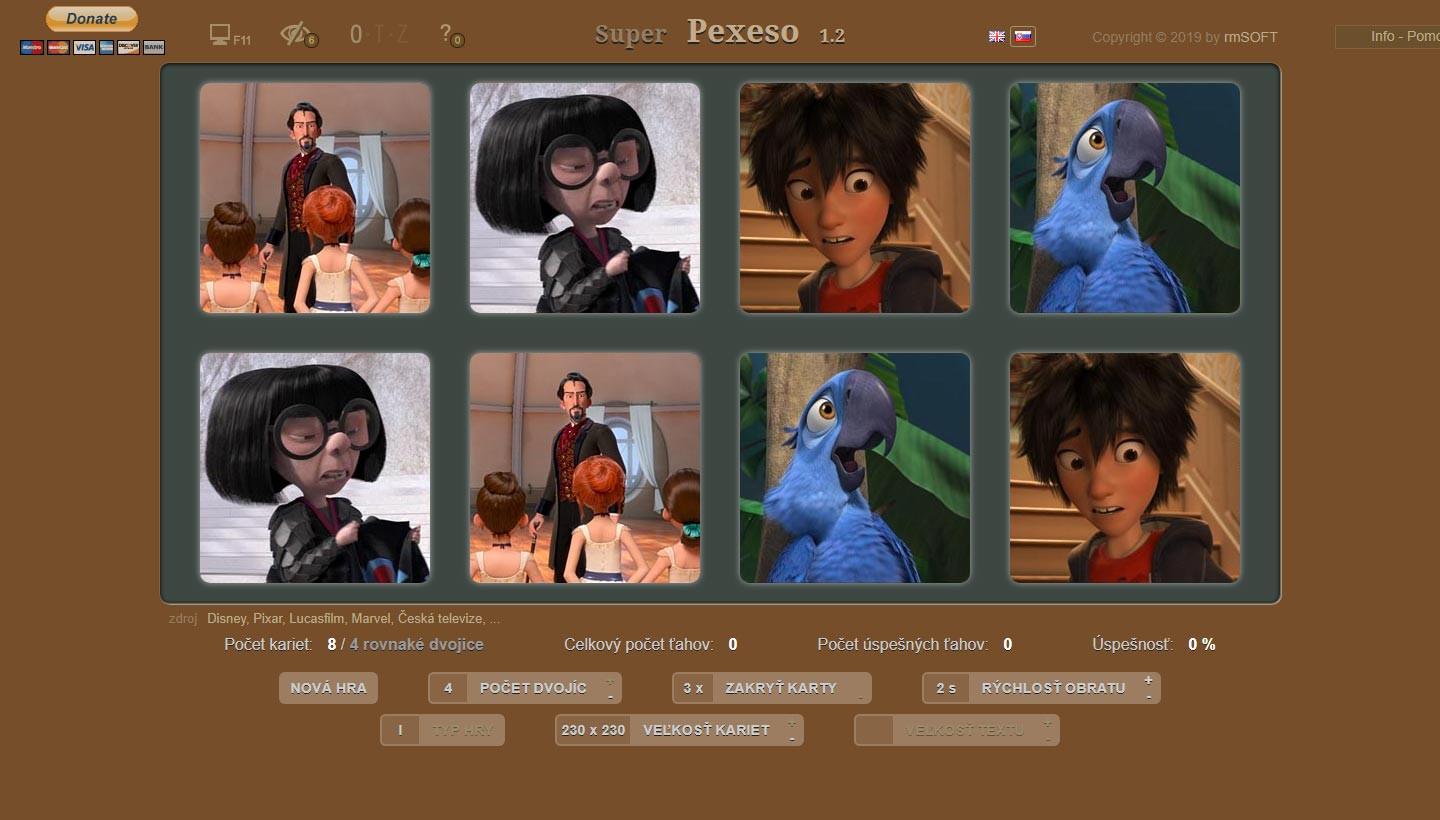The image size is (1440, 820).
Task: Decrease VEĽKOSŤ KARIET with the minus
Action: tap(792, 738)
